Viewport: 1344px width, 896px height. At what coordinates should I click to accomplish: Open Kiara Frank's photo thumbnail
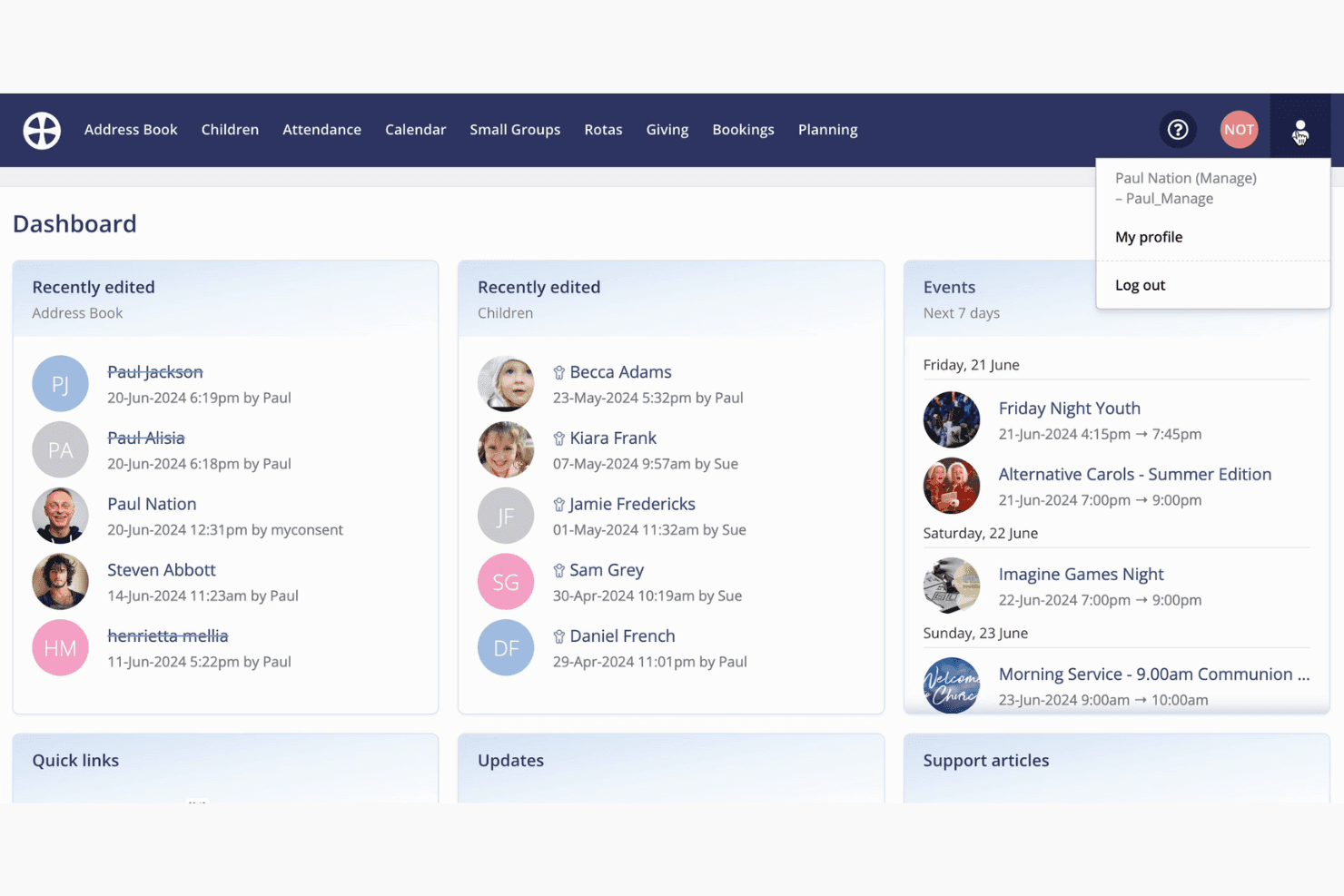(x=506, y=449)
